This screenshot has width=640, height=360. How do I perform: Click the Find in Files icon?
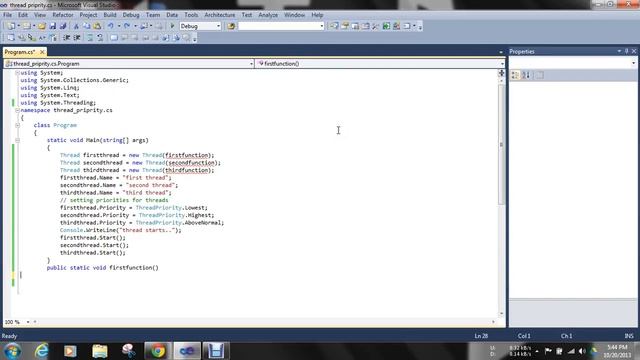[231, 26]
